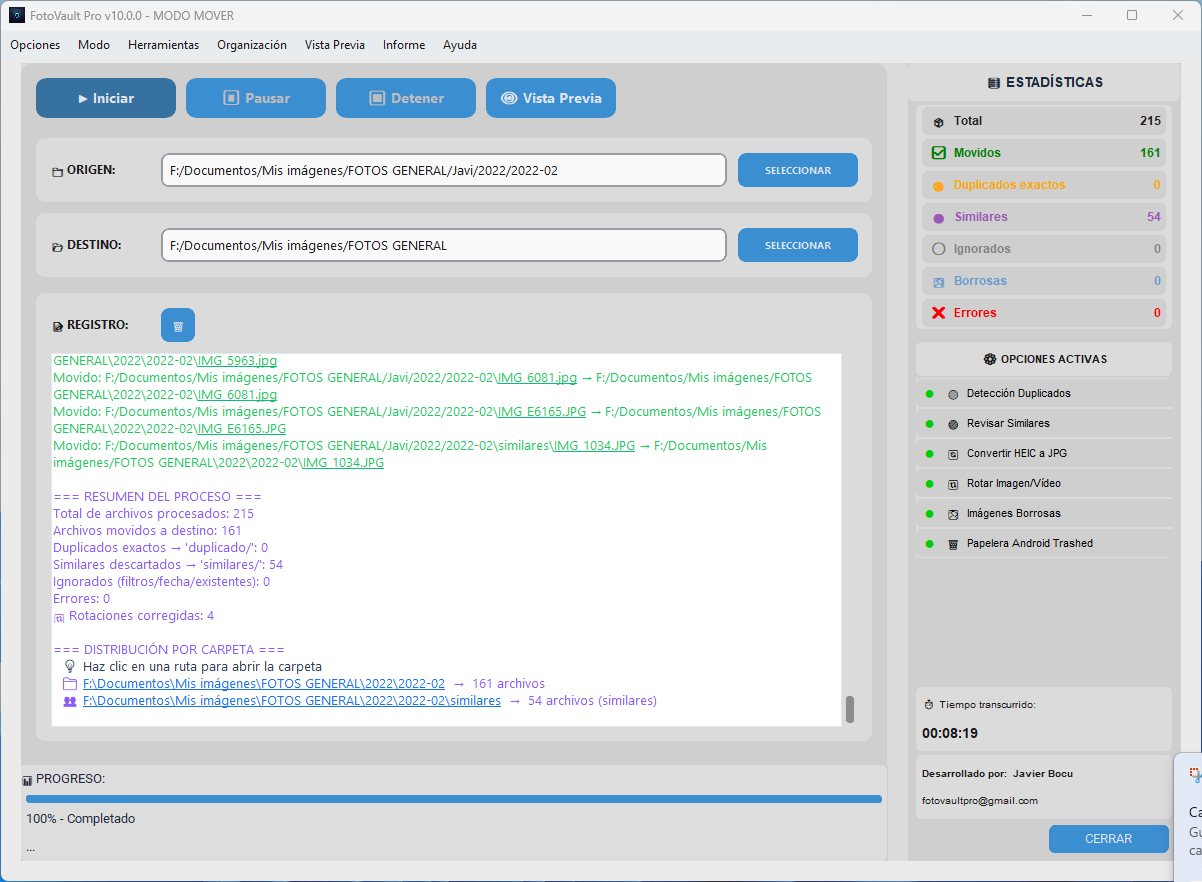Image resolution: width=1202 pixels, height=882 pixels.
Task: Open the Organización menu
Action: (x=252, y=45)
